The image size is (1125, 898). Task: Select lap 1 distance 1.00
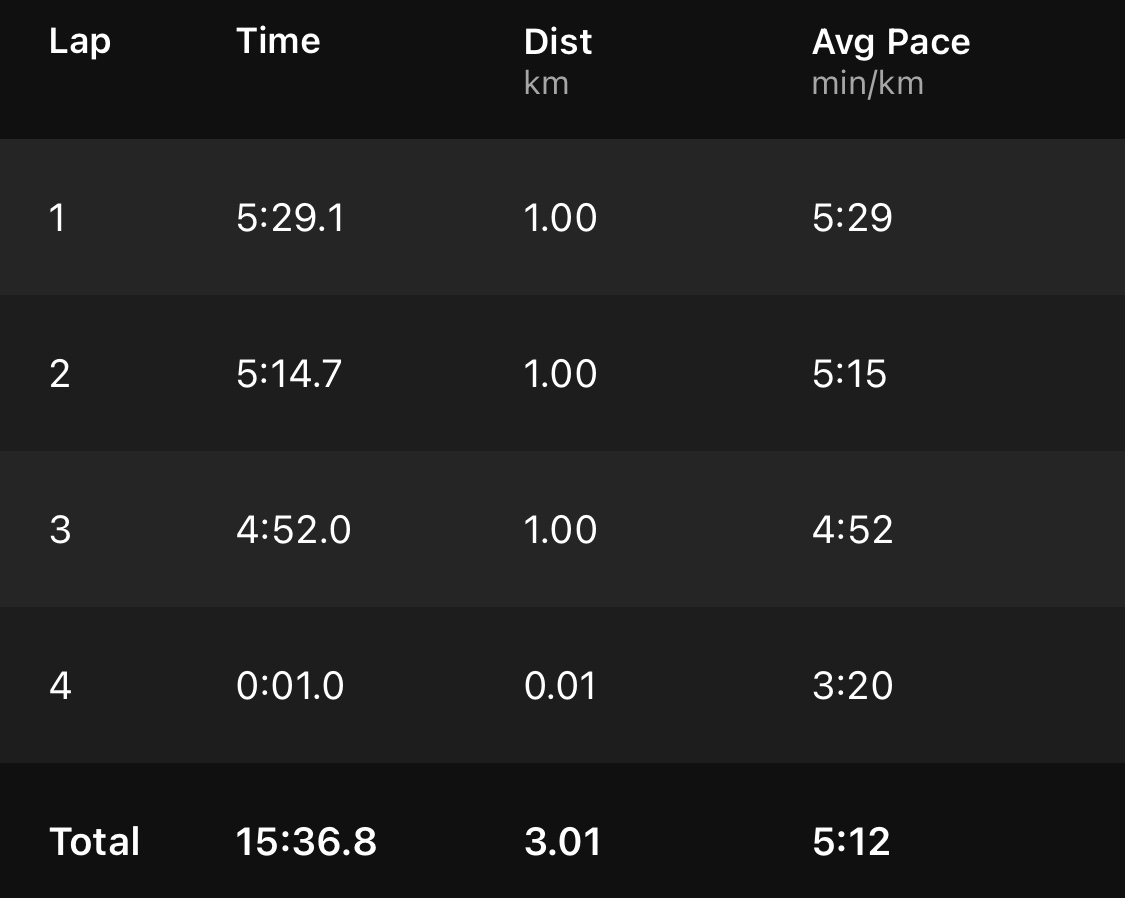(x=560, y=218)
